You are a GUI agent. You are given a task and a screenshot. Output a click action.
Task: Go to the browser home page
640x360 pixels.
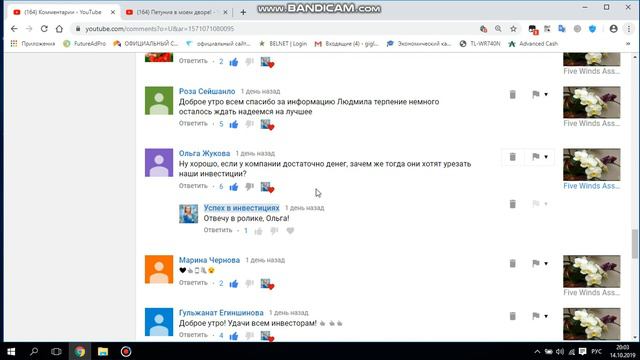(x=60, y=29)
